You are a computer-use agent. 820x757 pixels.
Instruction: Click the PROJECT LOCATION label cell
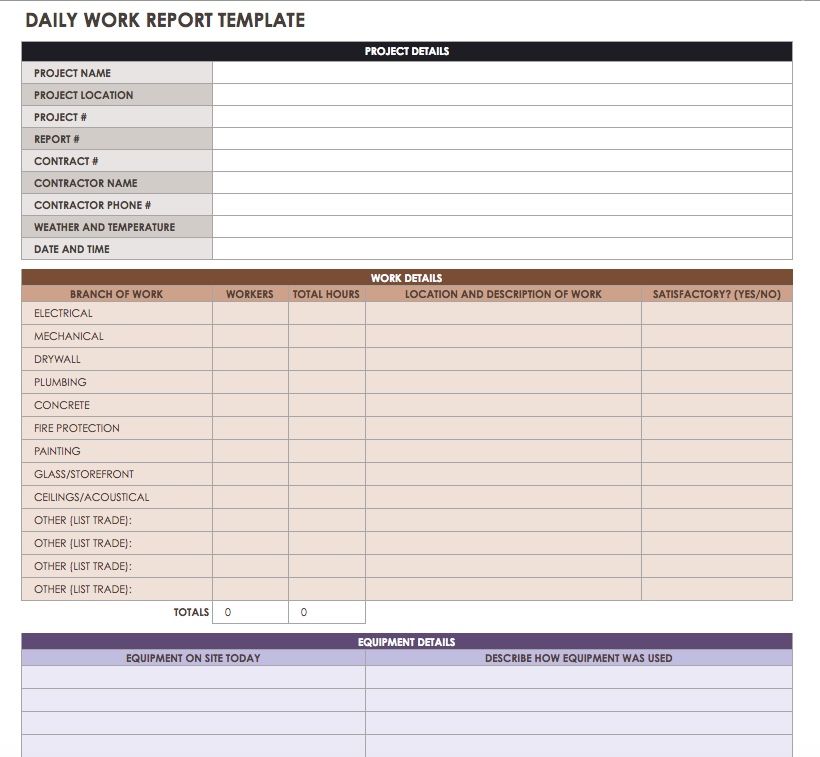pos(117,95)
